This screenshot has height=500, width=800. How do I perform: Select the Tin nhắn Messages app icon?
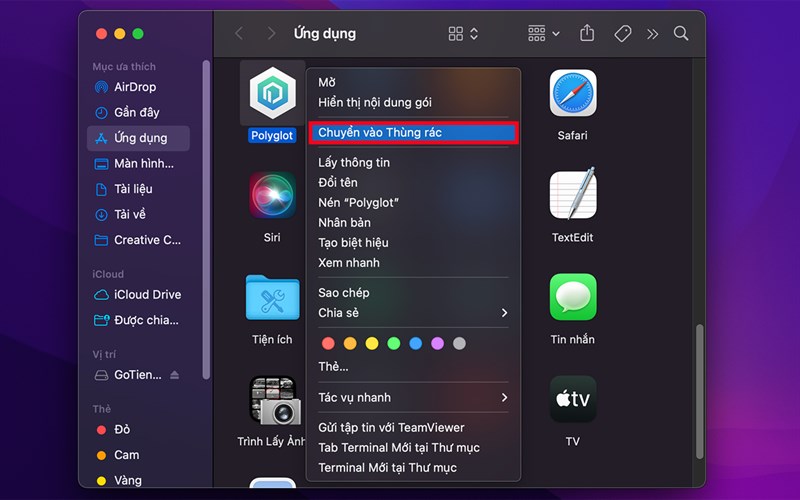(x=573, y=297)
